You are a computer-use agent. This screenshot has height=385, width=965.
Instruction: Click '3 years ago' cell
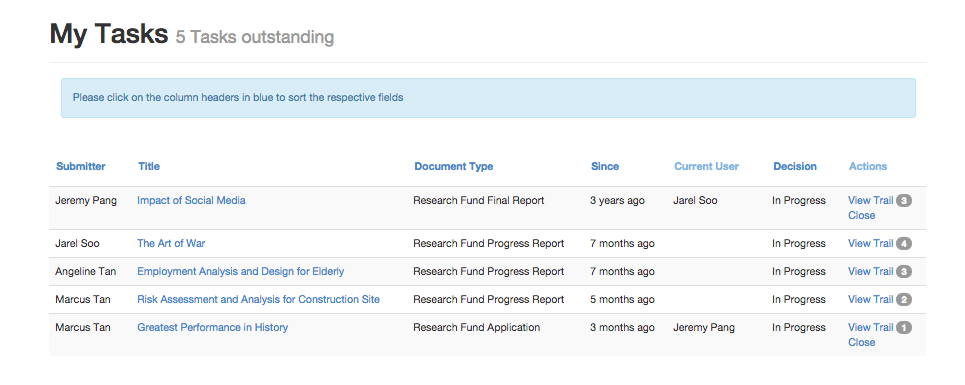pos(617,200)
